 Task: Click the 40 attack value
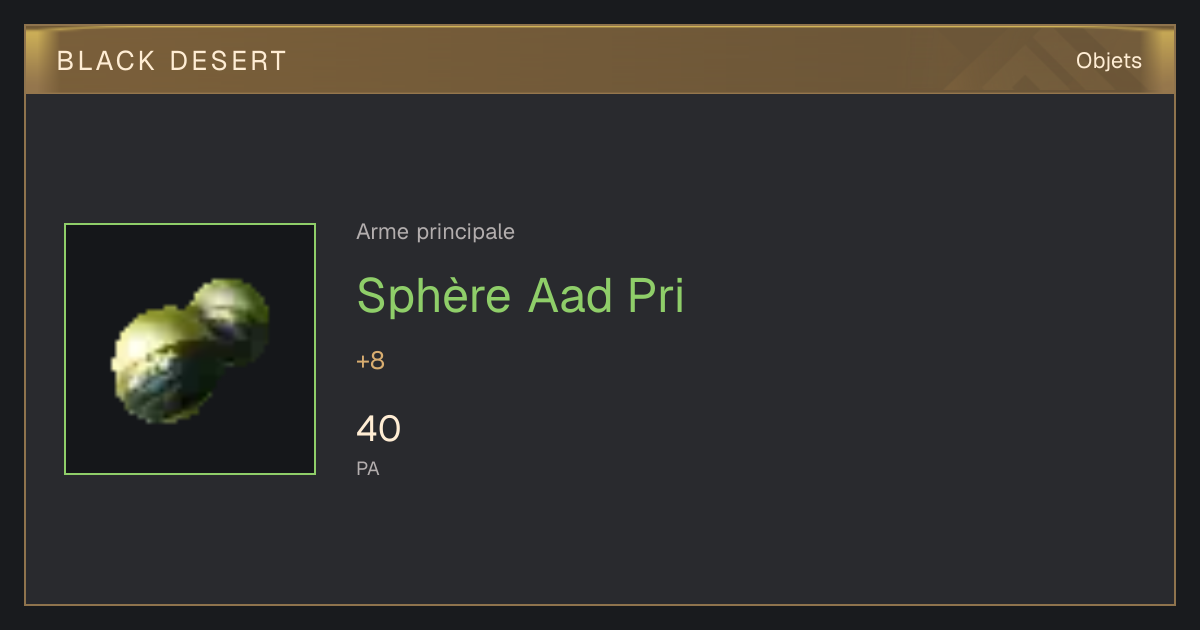[x=378, y=429]
